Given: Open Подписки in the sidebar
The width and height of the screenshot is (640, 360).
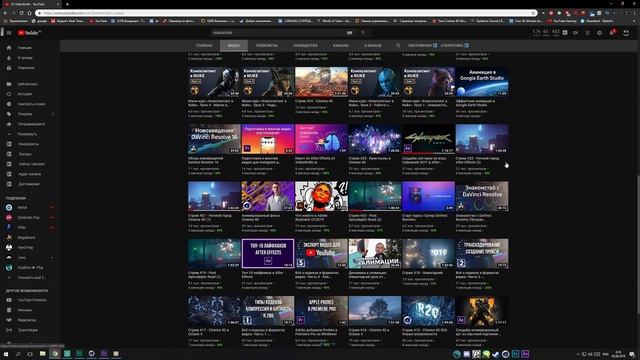Looking at the screenshot, I should click(x=30, y=68).
